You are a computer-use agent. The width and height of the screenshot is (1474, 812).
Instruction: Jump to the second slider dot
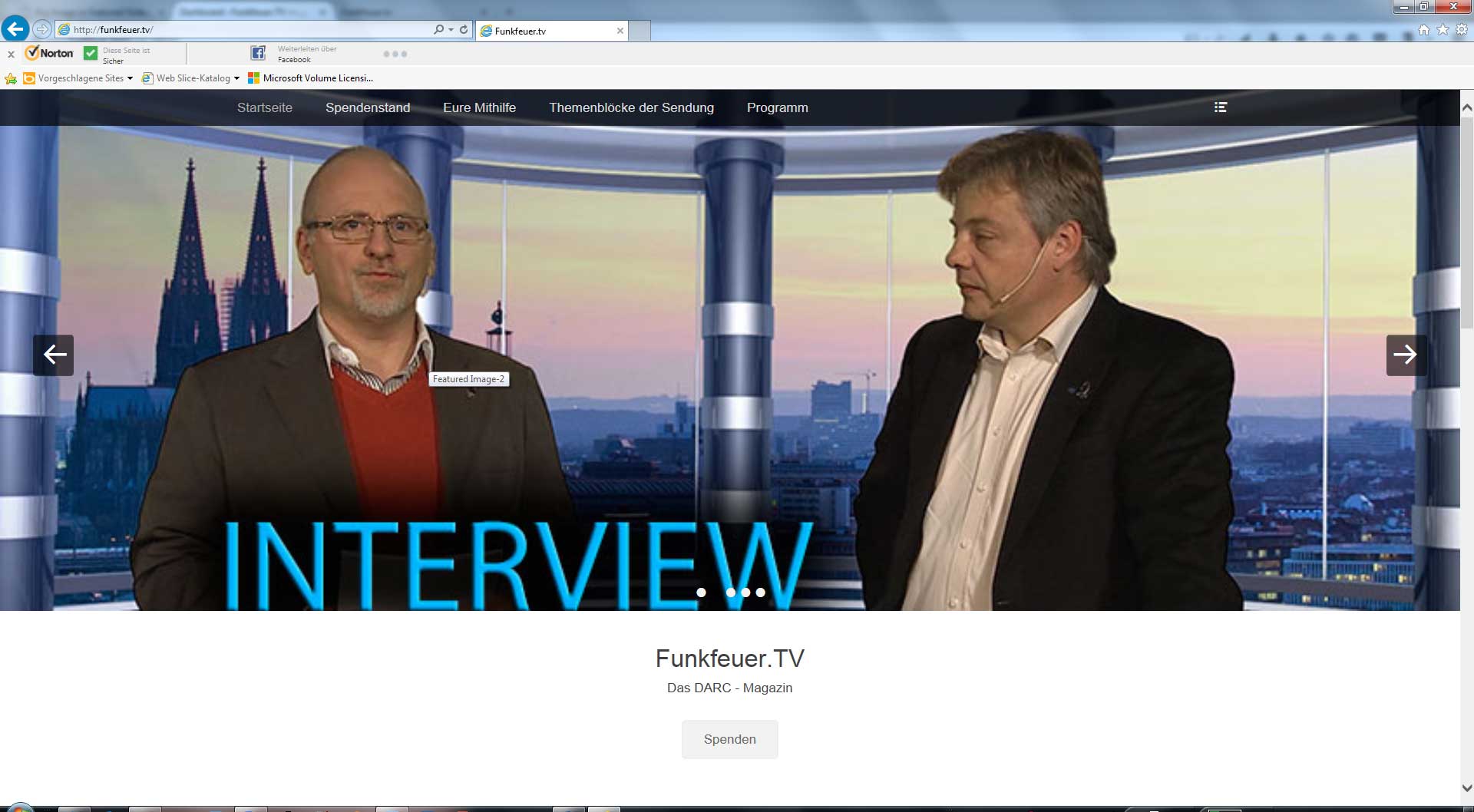point(731,592)
